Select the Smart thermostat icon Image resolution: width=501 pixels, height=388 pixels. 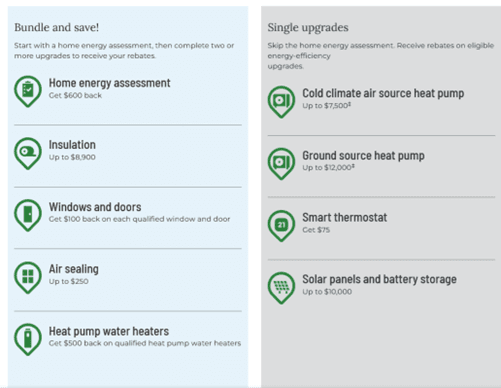coord(281,226)
